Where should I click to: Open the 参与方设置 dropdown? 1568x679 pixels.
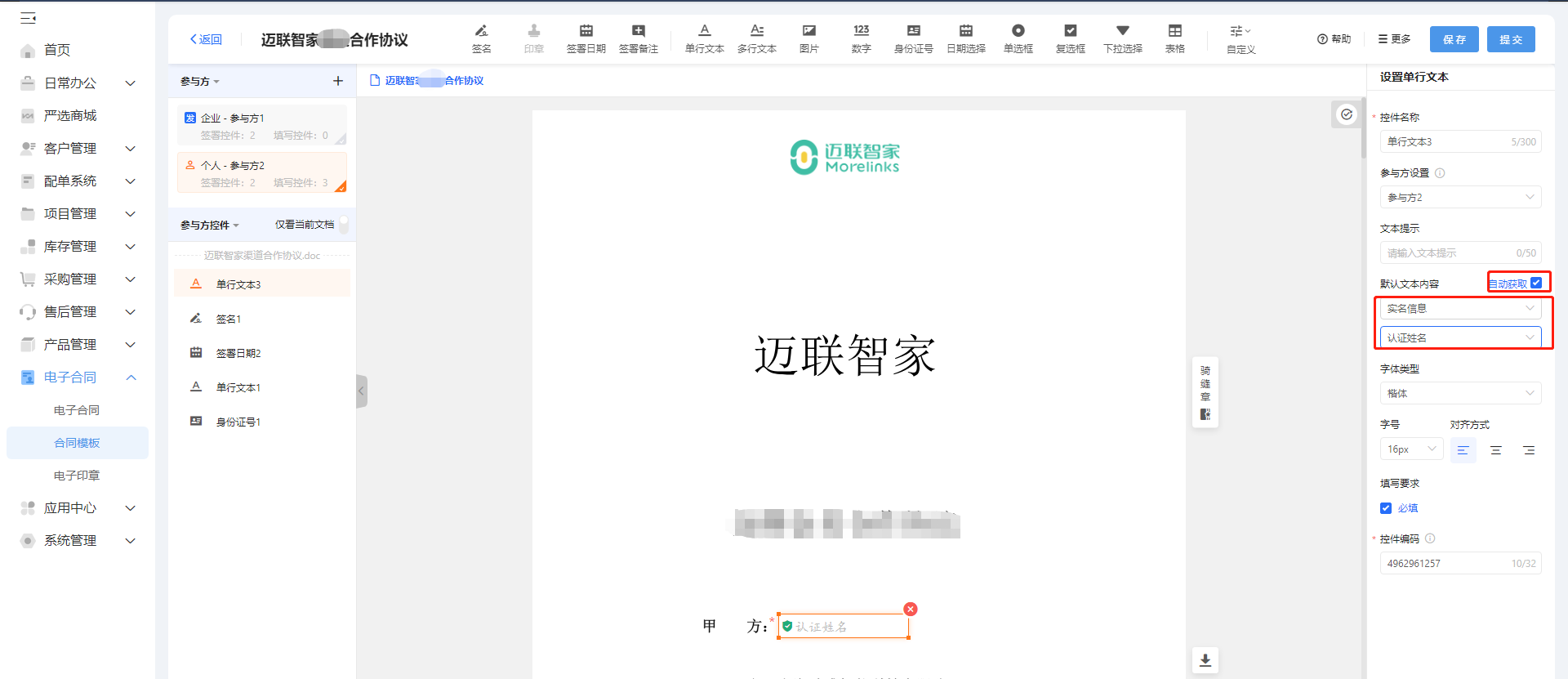click(1460, 197)
